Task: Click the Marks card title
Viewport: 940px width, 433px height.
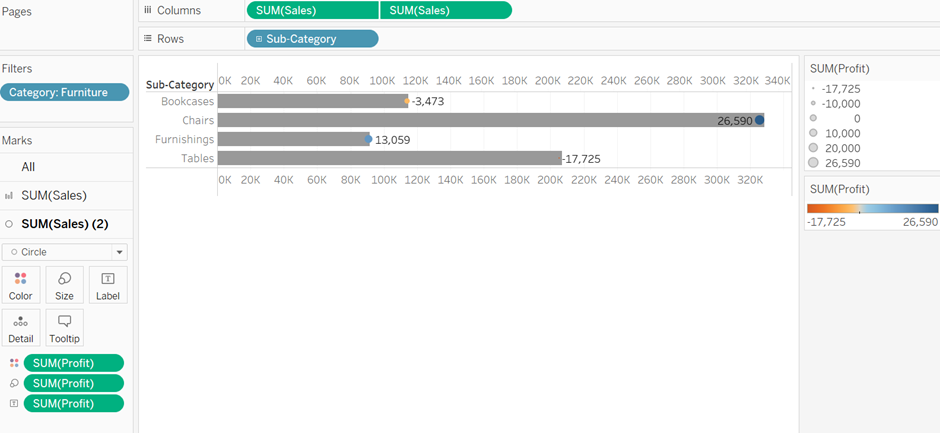Action: pos(17,140)
